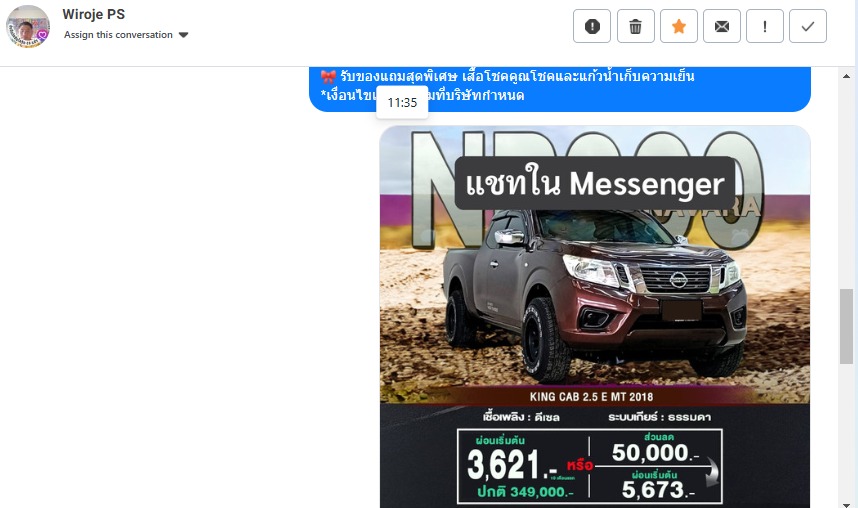Click scrollbar up arrow
The width and height of the screenshot is (858, 508).
(x=847, y=76)
